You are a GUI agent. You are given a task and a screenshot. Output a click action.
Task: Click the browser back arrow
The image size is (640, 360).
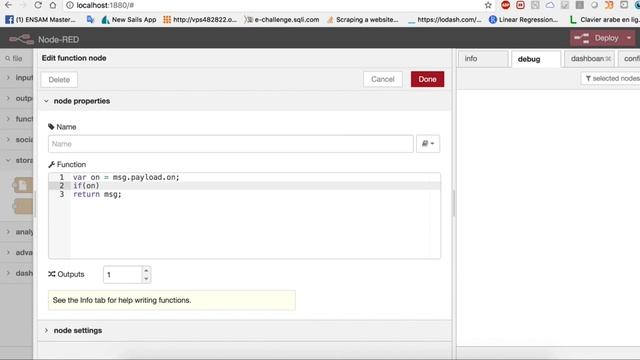click(x=8, y=5)
